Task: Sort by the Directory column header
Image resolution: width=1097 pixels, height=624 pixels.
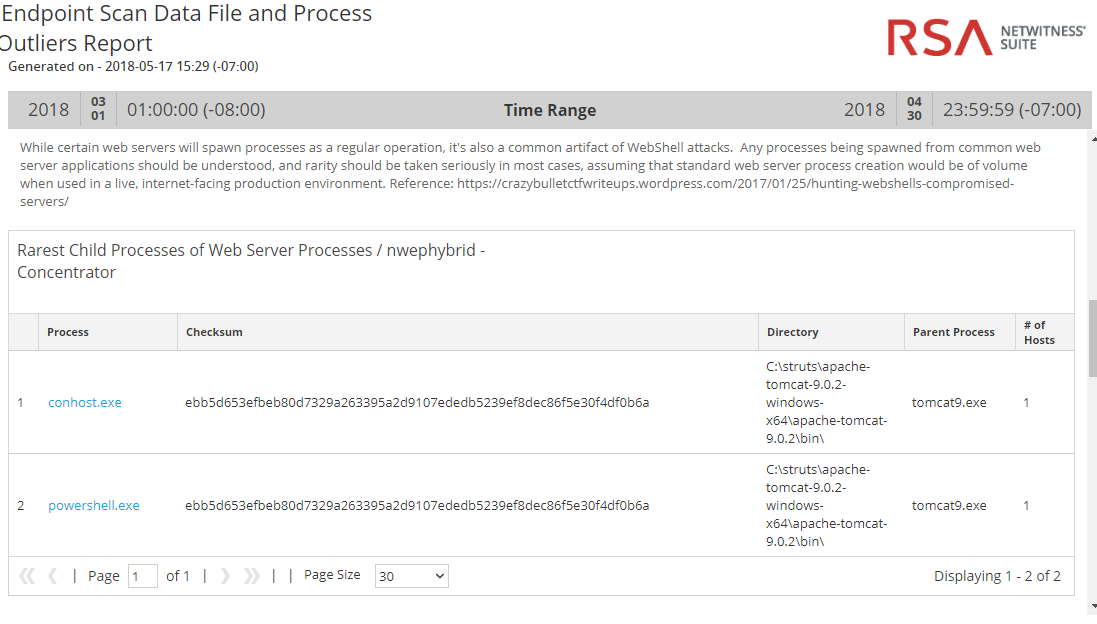Action: (x=793, y=332)
